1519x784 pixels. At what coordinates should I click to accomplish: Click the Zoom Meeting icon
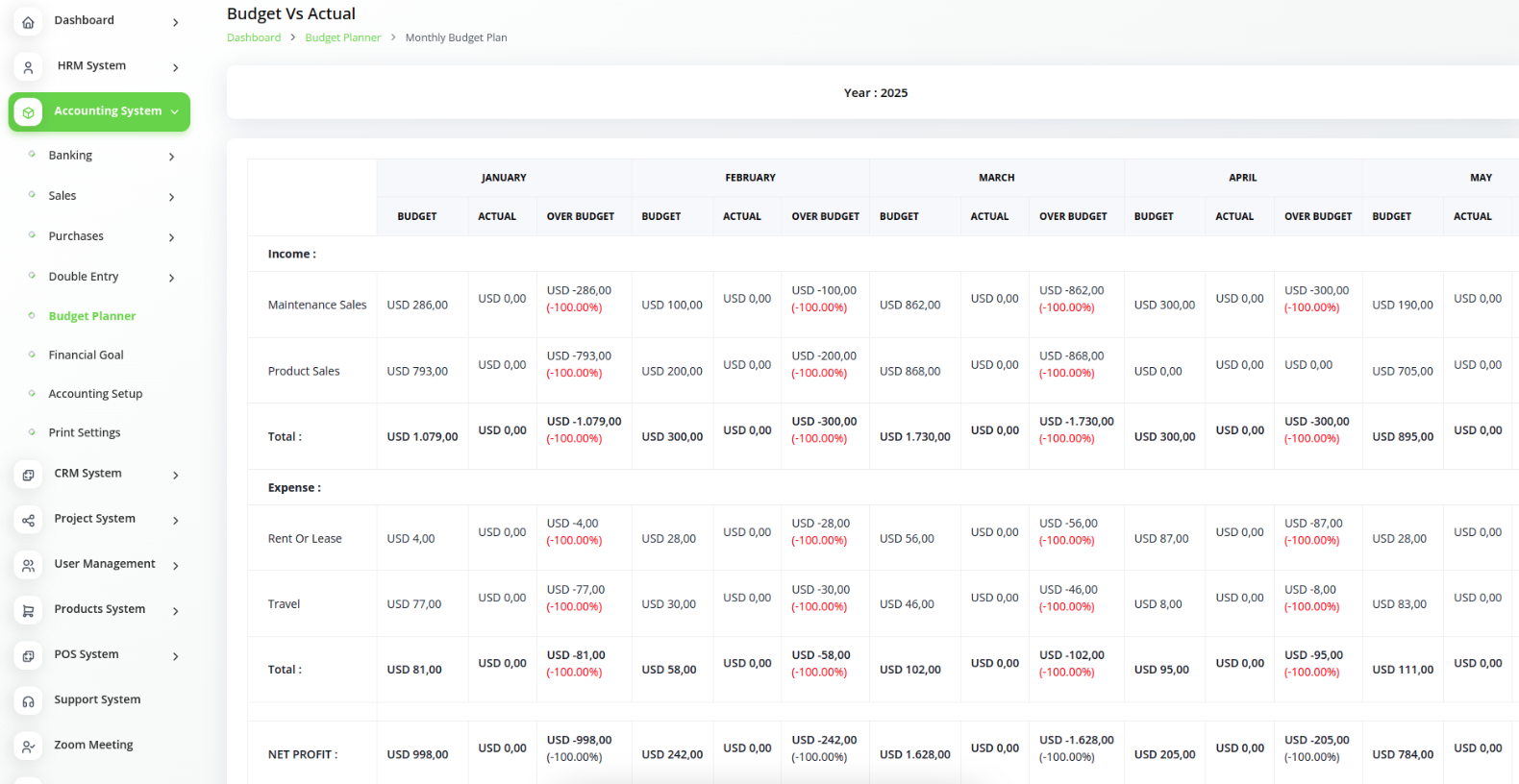28,747
